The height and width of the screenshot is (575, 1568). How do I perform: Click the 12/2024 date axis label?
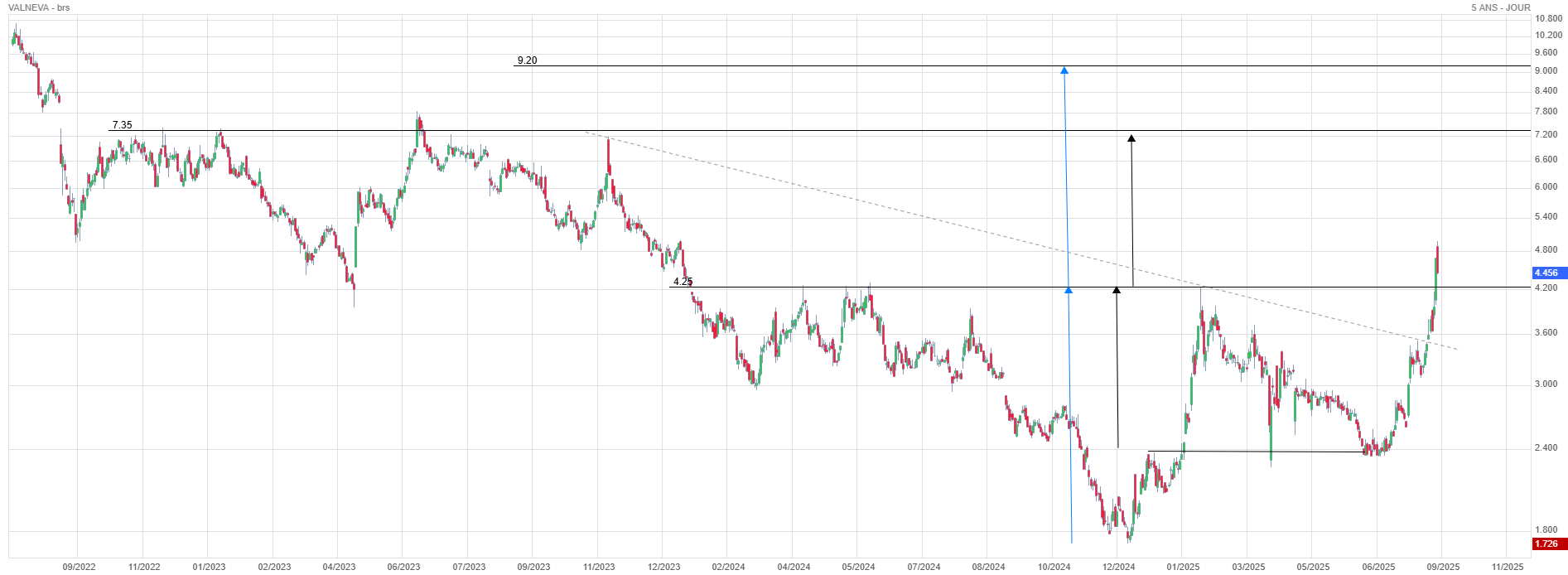tap(1118, 567)
